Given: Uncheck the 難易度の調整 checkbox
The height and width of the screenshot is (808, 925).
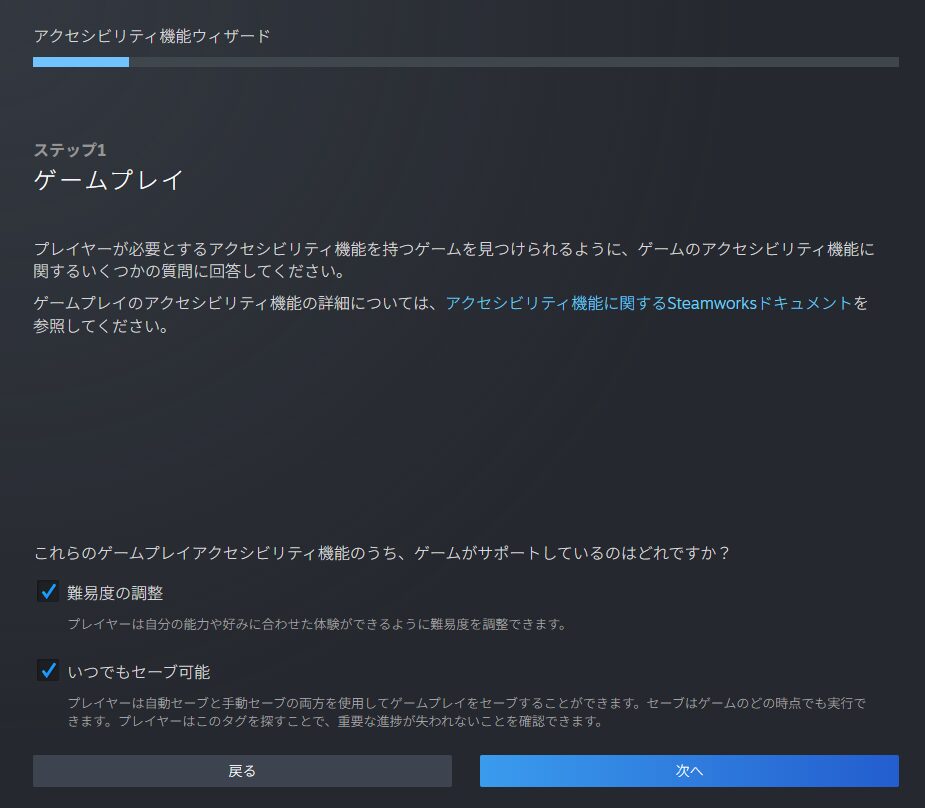Looking at the screenshot, I should 47,591.
